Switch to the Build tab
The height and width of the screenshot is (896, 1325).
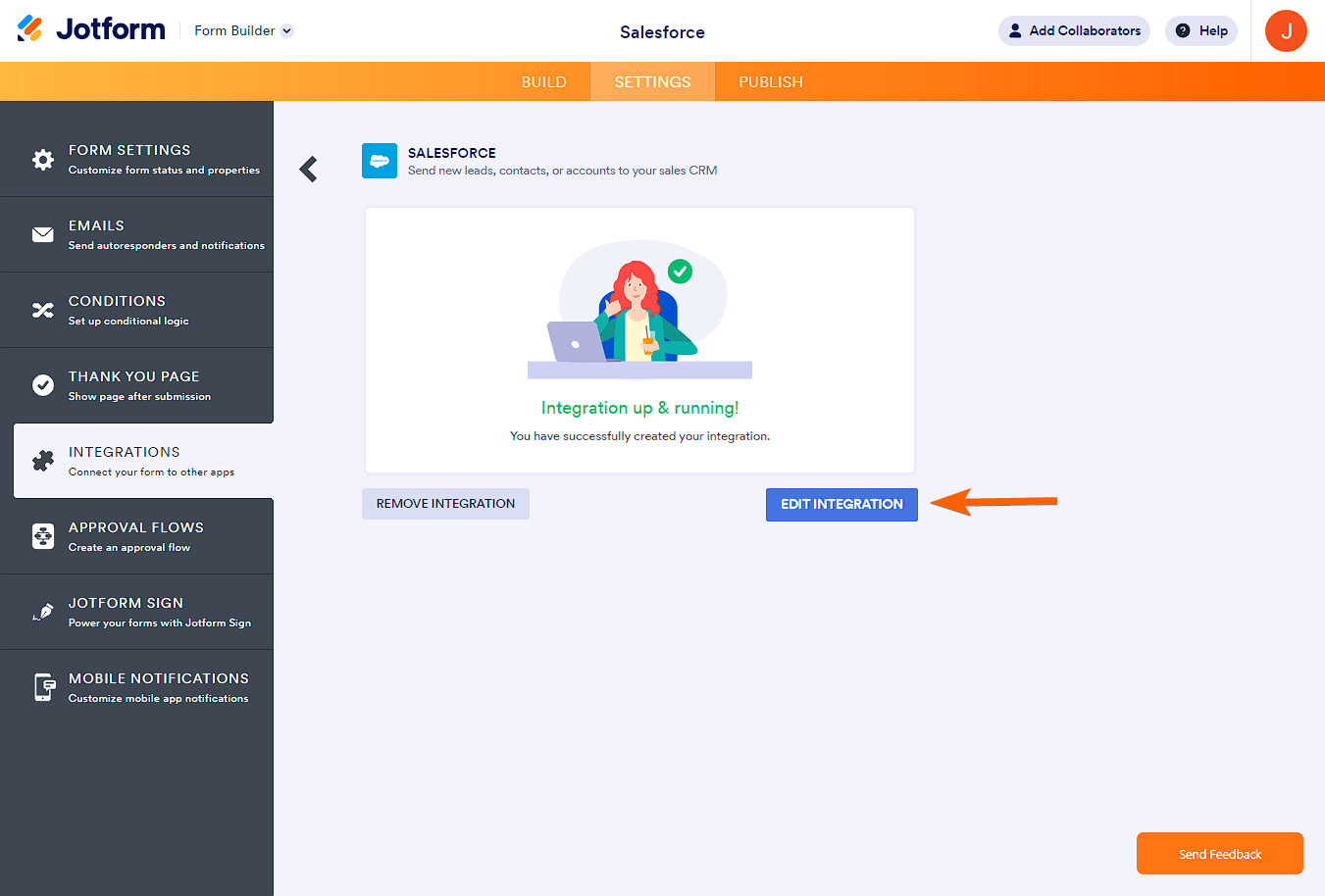tap(544, 81)
